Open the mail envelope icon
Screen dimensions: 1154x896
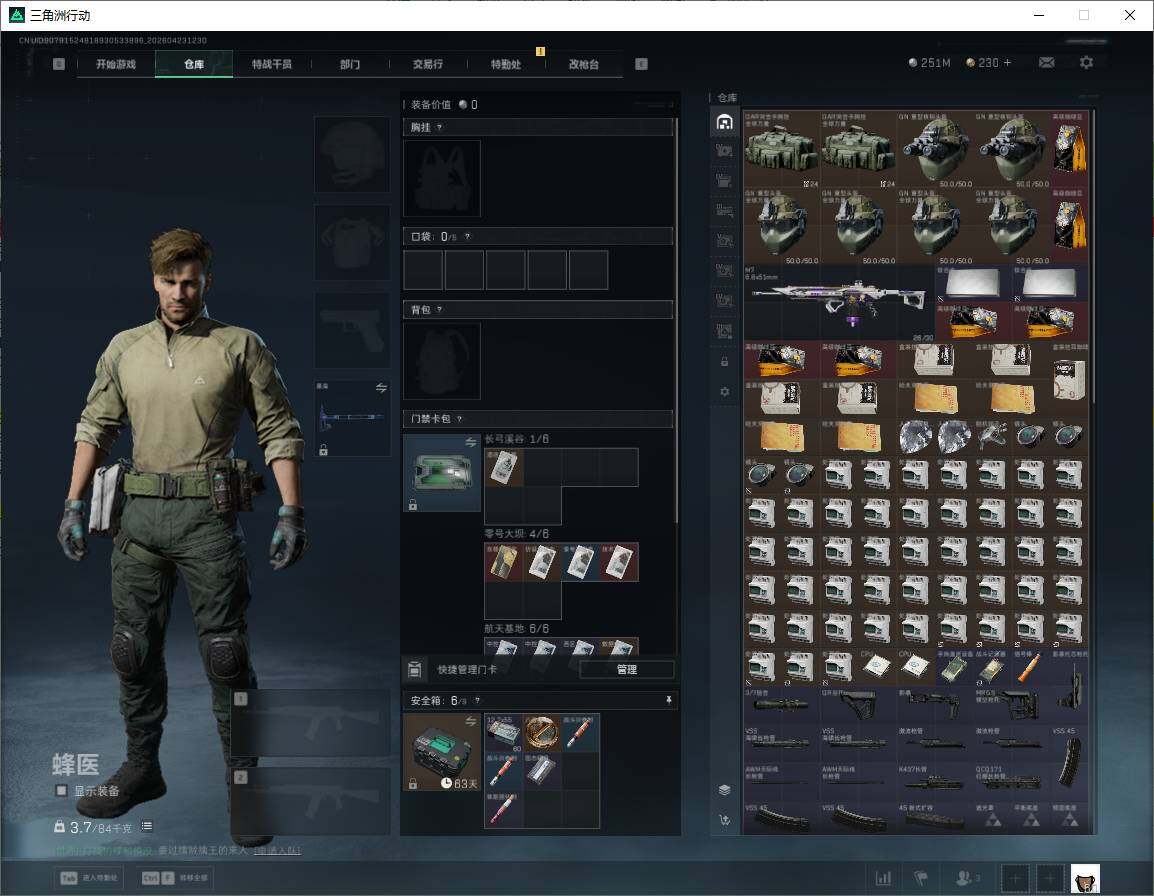point(1046,63)
